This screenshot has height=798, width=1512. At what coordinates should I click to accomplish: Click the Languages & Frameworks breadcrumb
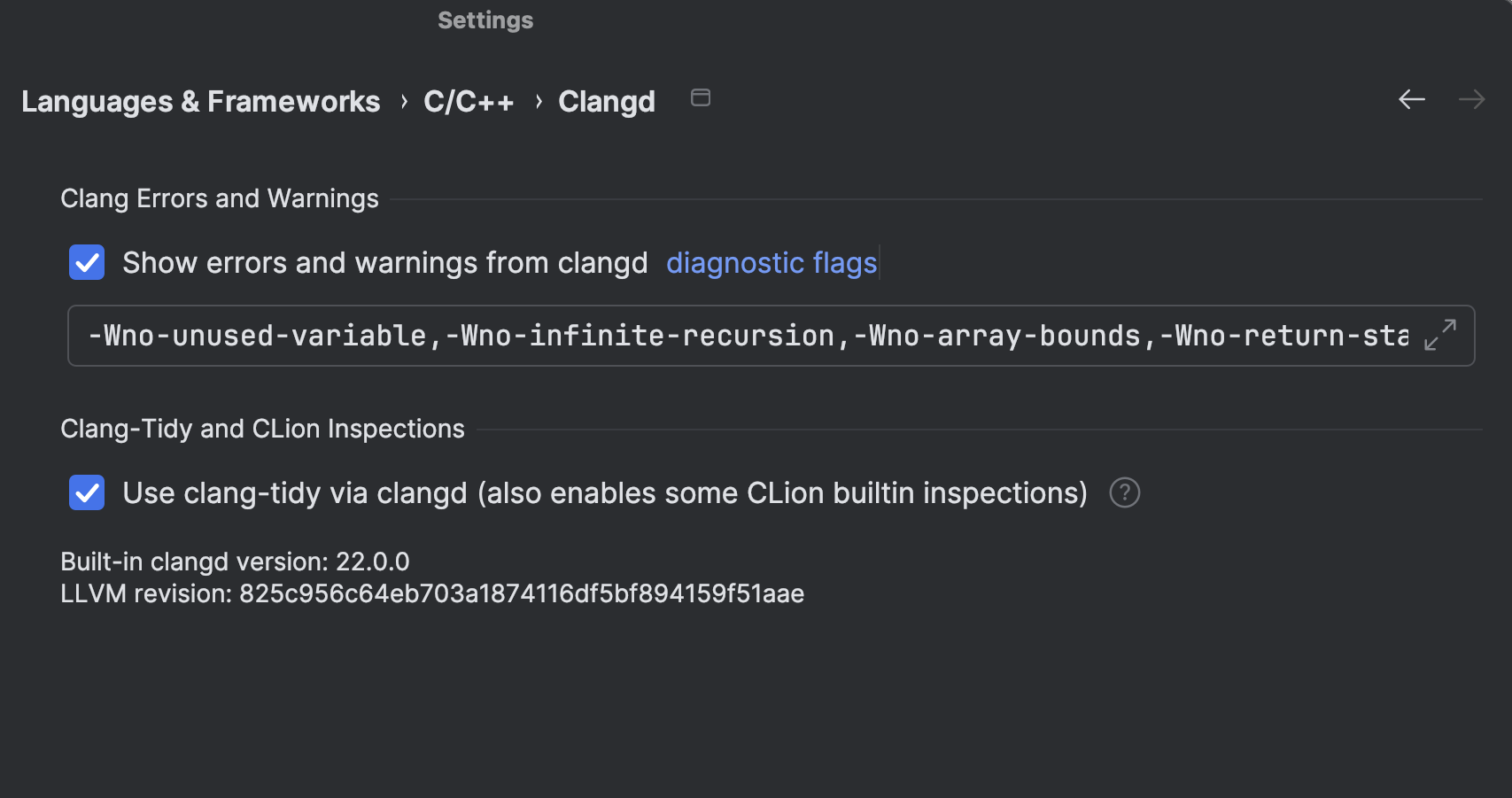201,101
